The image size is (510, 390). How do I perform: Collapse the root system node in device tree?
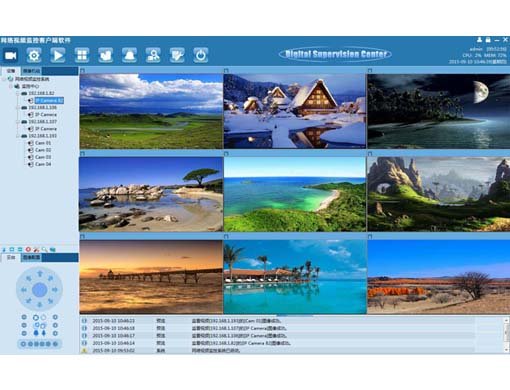coord(4,79)
